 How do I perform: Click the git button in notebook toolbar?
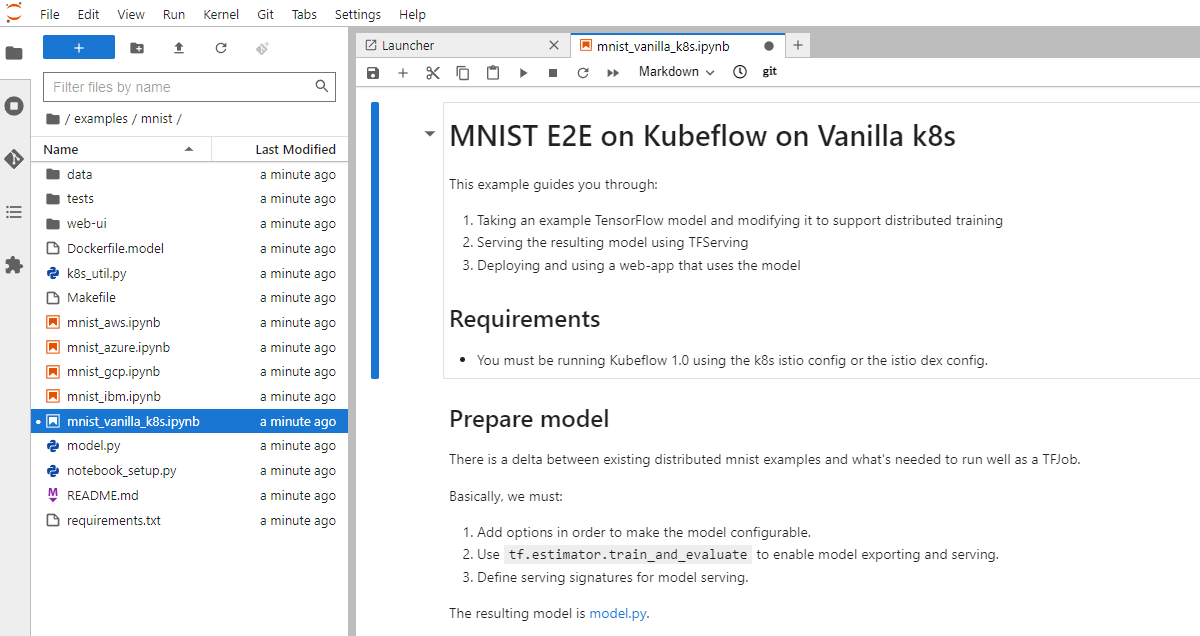tap(770, 72)
